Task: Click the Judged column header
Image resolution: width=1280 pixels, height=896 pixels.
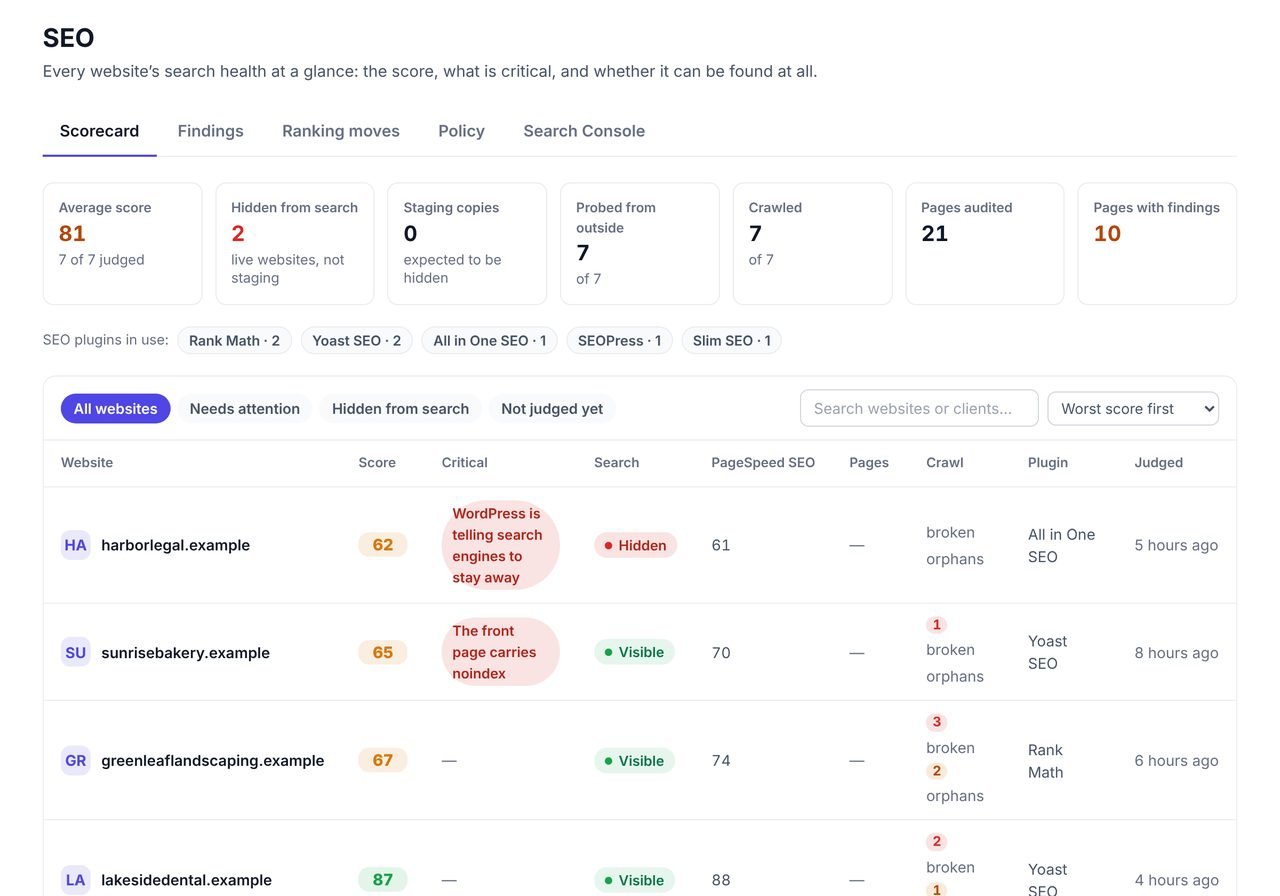Action: 1159,462
